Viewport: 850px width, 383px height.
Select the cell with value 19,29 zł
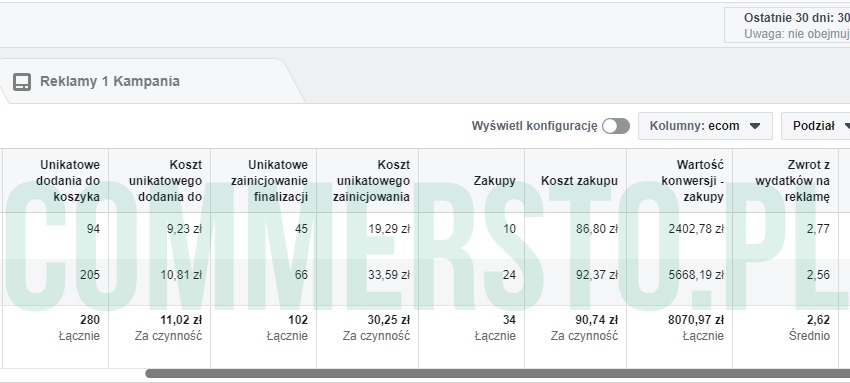click(x=368, y=236)
